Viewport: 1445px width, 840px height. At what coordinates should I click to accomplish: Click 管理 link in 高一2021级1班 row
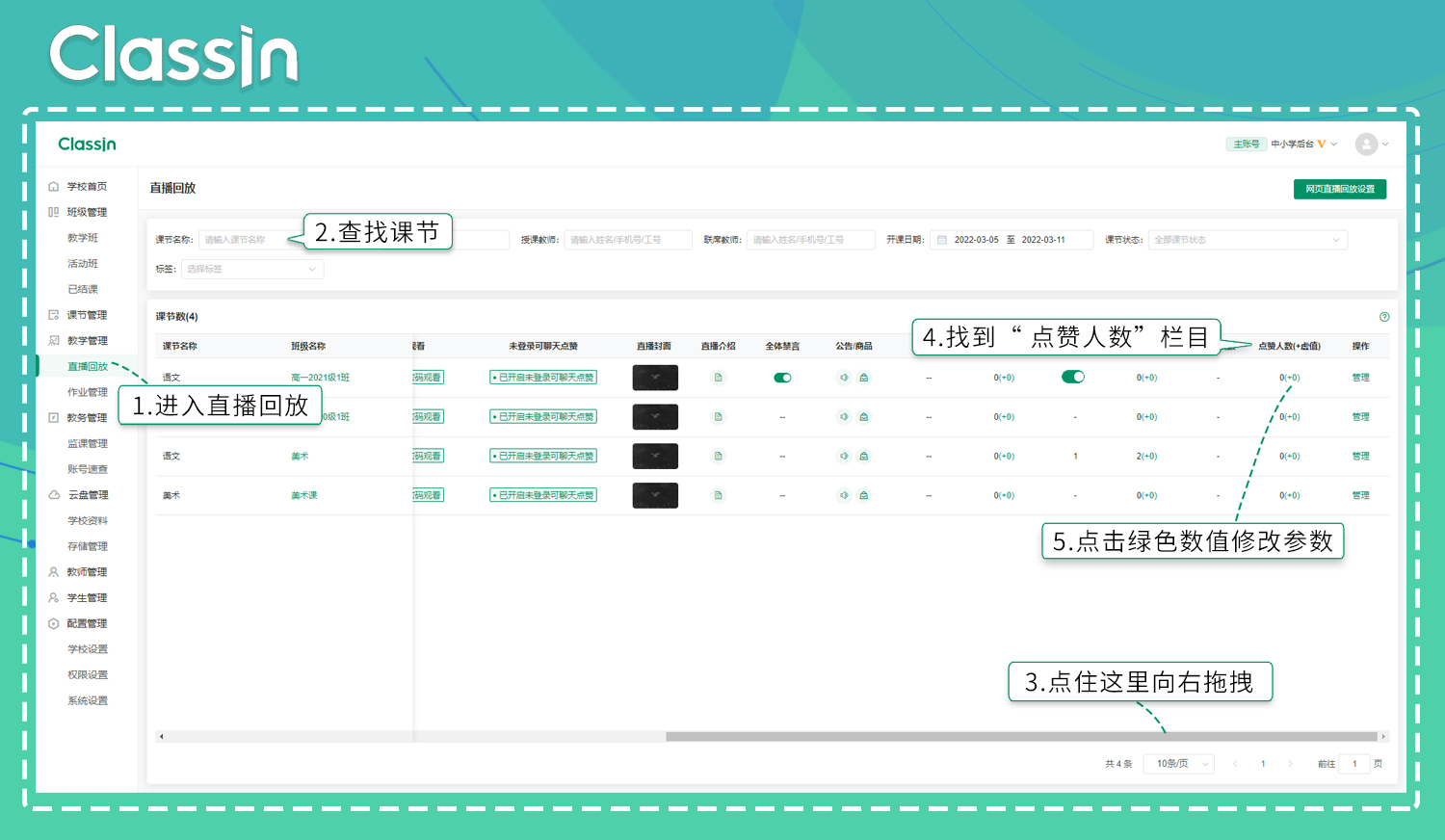tap(1360, 378)
